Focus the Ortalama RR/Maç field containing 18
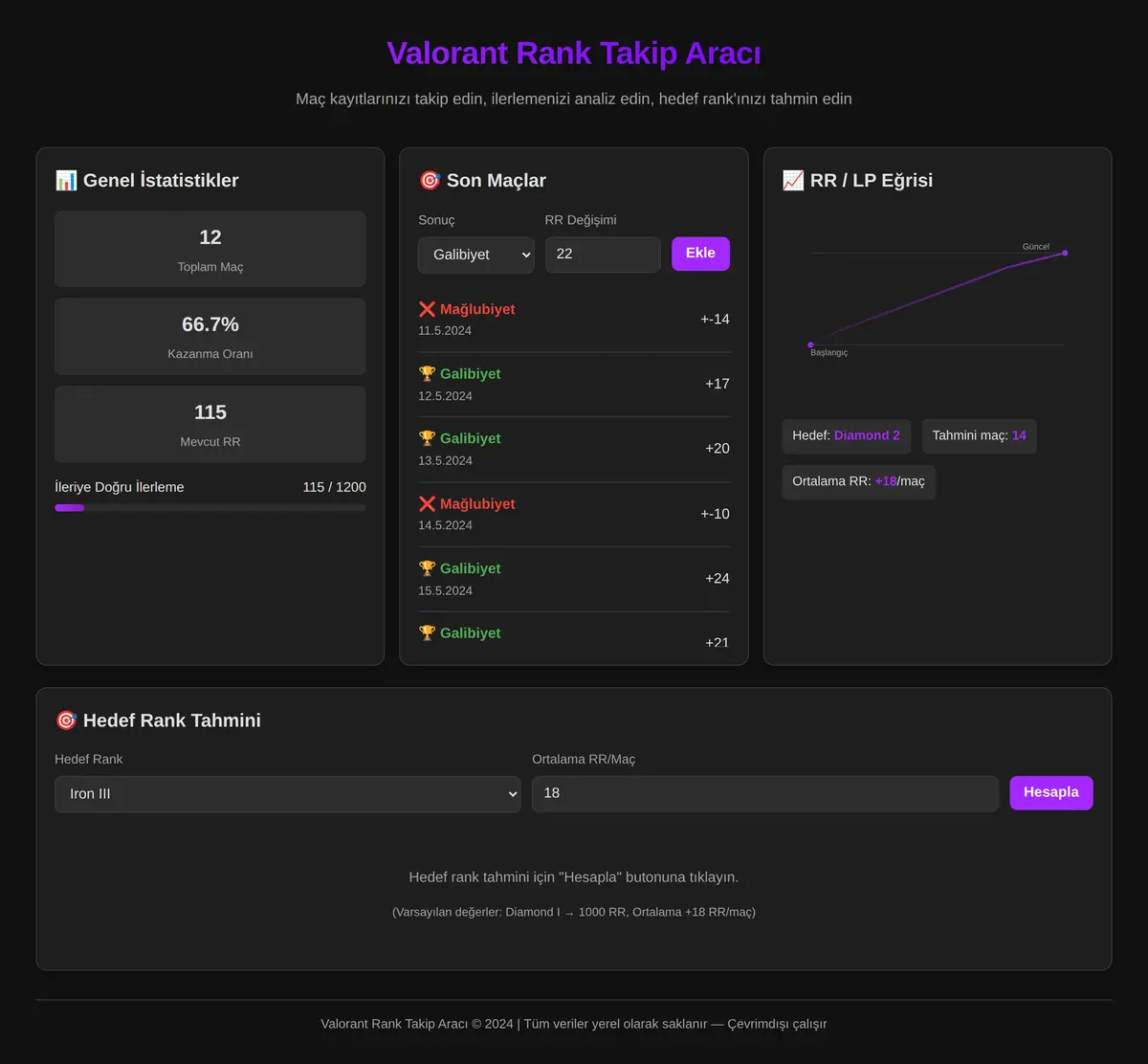1148x1064 pixels. coord(765,794)
